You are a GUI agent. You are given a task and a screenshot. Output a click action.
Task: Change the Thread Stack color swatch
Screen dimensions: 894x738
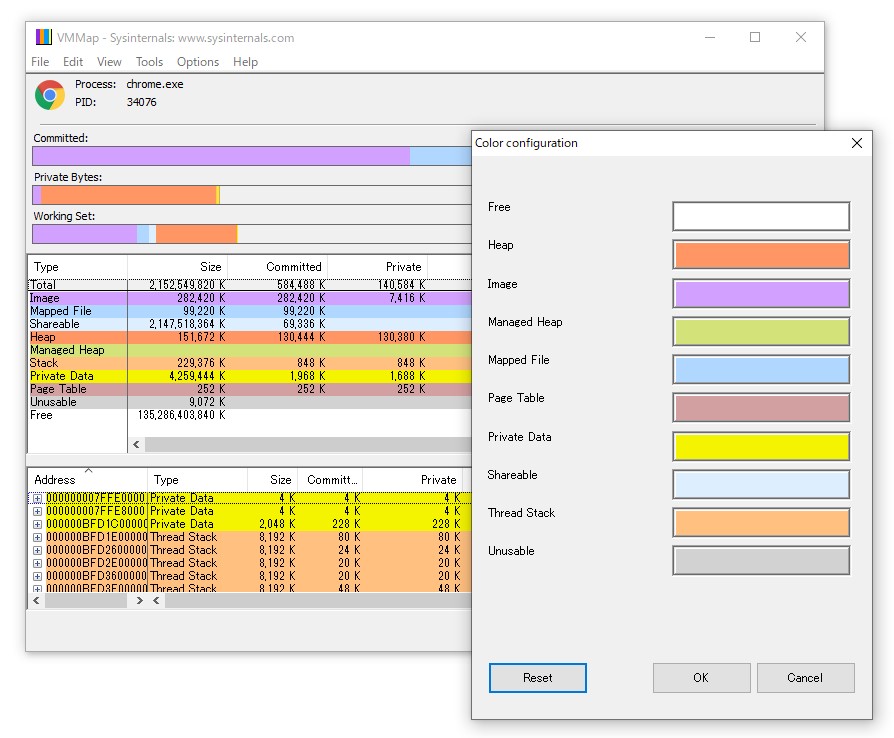tap(760, 523)
